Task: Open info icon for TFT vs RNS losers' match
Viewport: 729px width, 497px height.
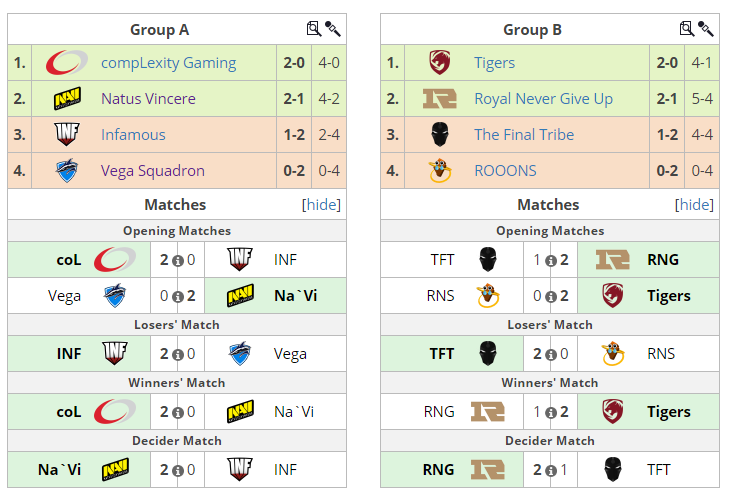Action: (x=550, y=355)
